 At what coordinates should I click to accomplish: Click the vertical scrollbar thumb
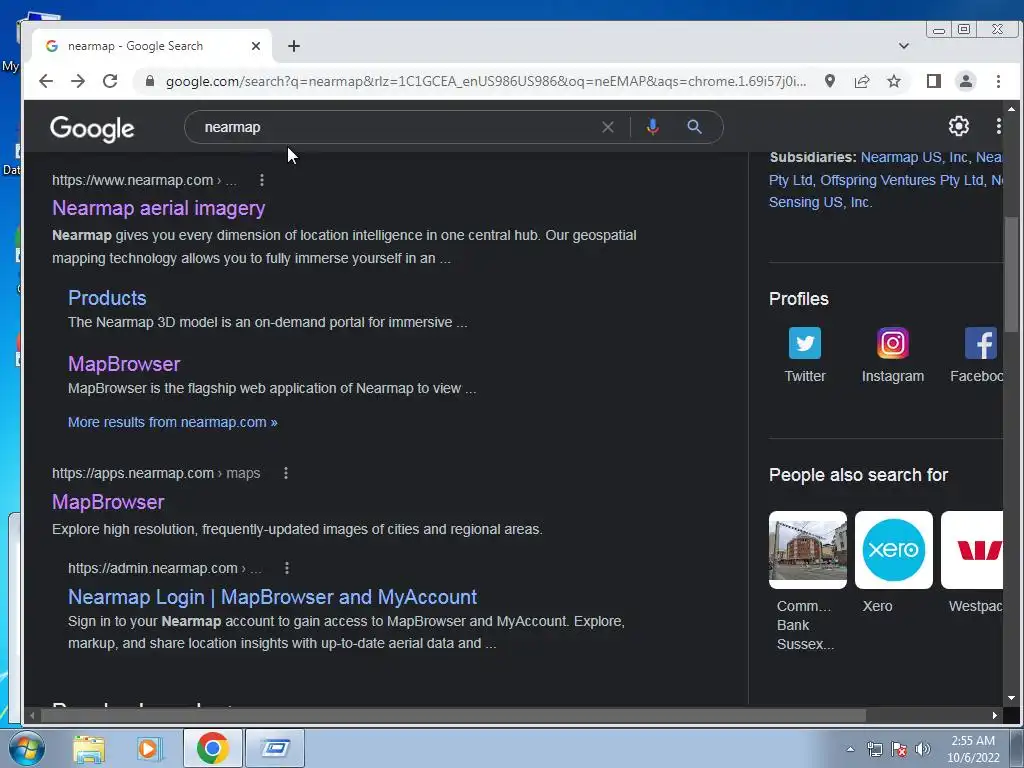1011,274
